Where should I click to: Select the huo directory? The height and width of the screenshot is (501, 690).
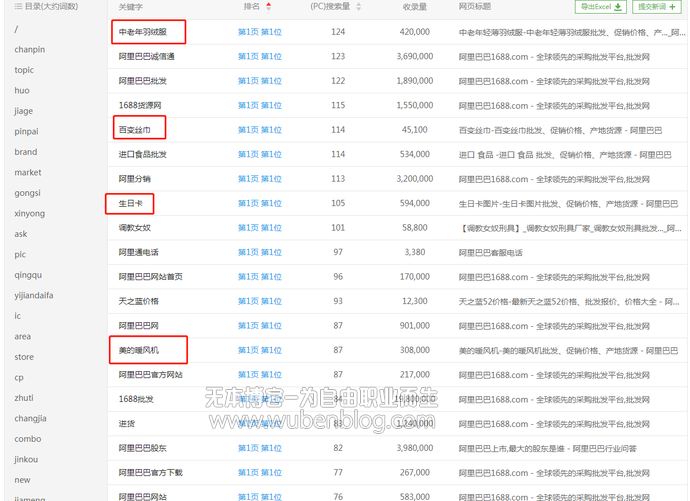coord(22,91)
